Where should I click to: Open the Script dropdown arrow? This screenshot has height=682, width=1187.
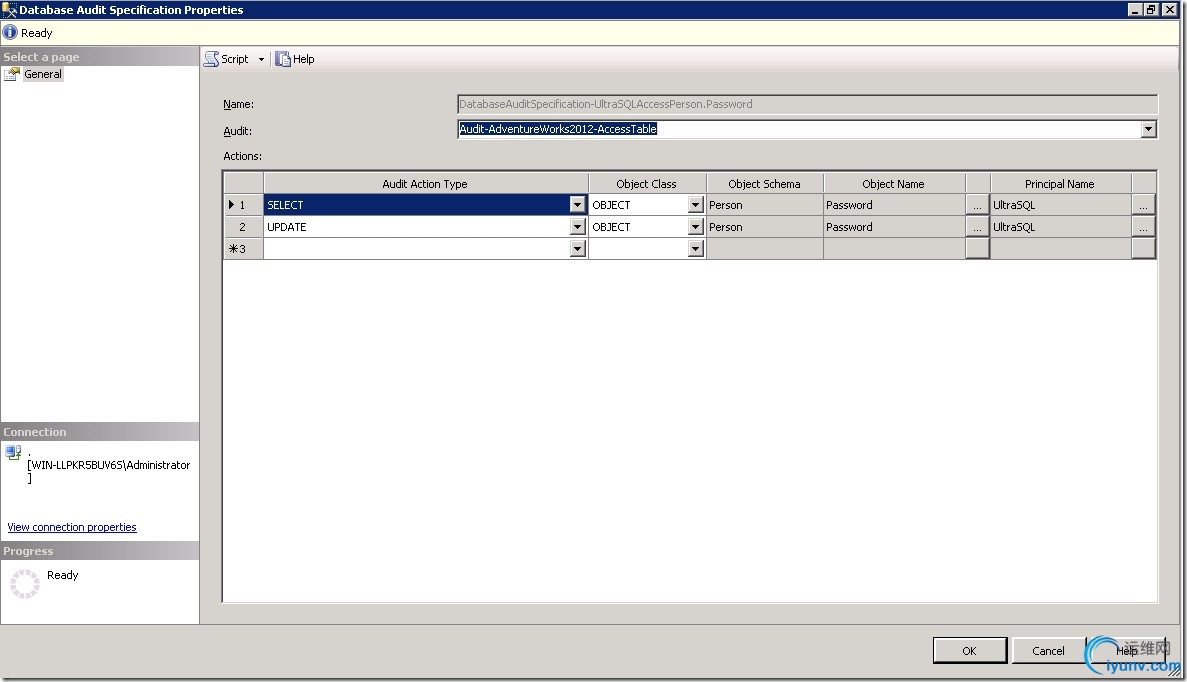click(x=261, y=59)
